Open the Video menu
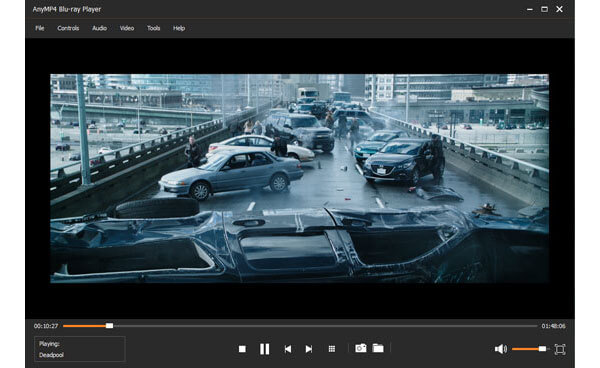The image size is (600, 368). pyautogui.click(x=127, y=28)
